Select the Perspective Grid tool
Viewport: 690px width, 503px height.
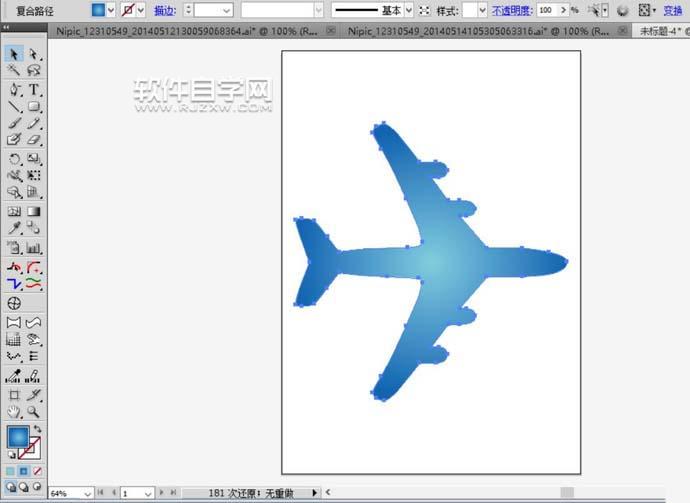pos(33,192)
